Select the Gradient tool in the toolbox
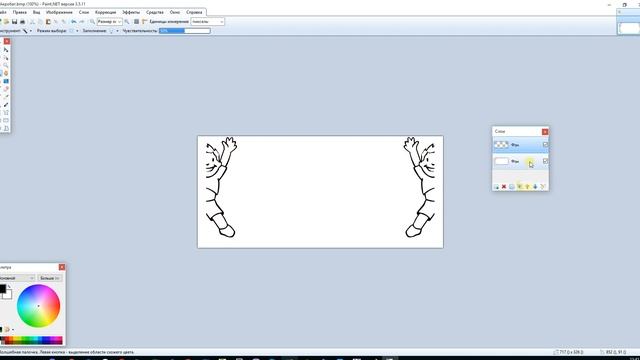Image resolution: width=640 pixels, height=360 pixels. tap(6, 81)
